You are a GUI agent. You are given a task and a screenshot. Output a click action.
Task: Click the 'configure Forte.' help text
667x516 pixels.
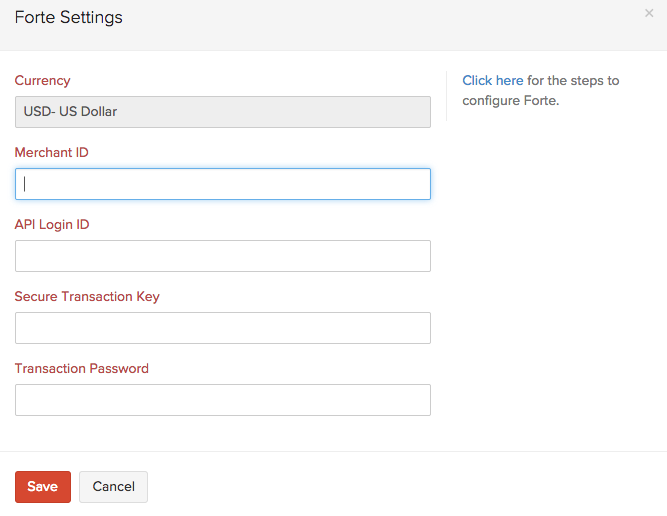[x=510, y=101]
